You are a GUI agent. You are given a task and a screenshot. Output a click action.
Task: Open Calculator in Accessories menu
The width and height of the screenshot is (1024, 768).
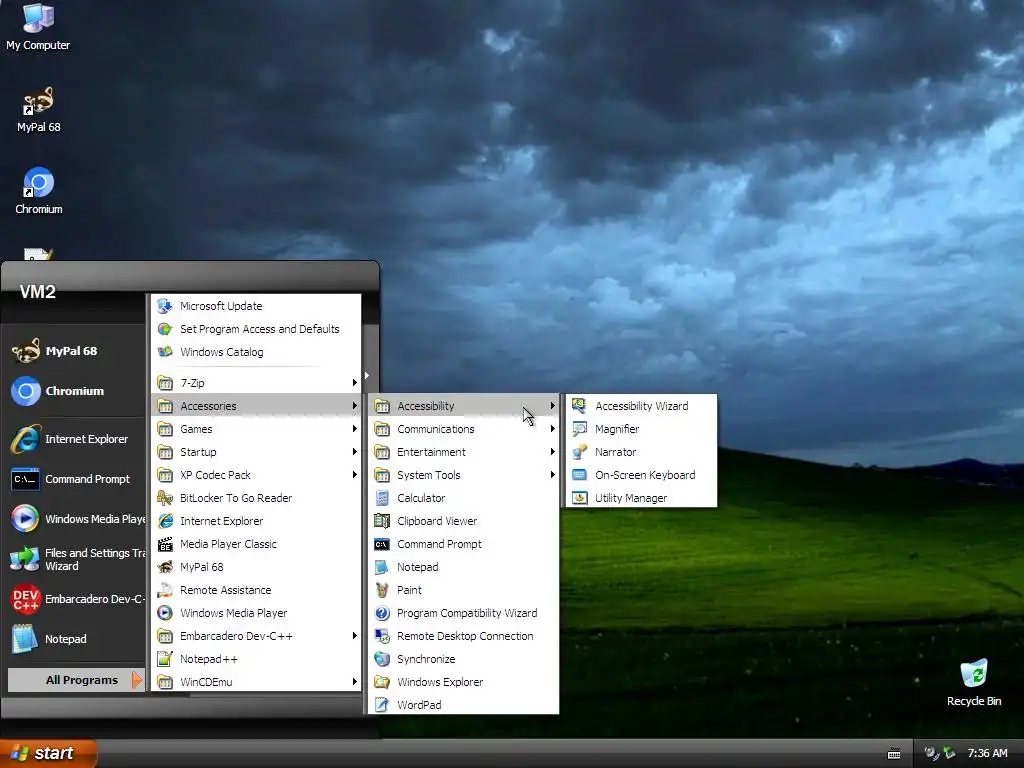pyautogui.click(x=463, y=498)
